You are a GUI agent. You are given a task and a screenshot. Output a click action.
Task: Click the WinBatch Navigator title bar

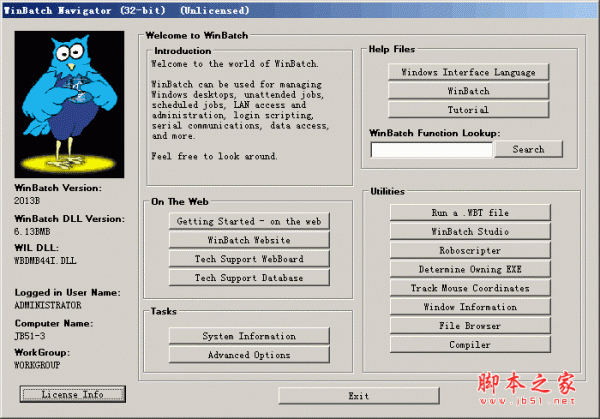[x=300, y=10]
